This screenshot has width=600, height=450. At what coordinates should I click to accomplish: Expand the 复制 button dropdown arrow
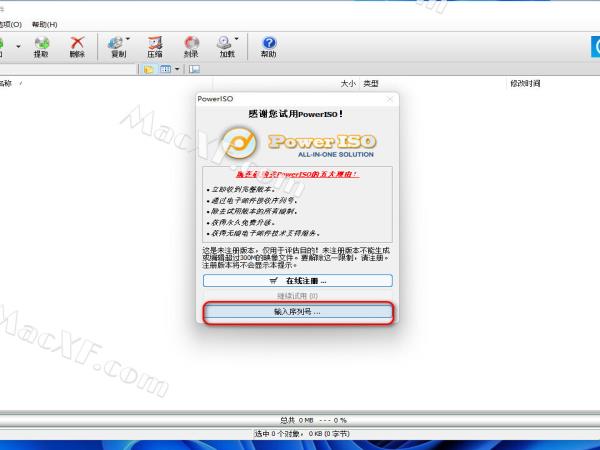(x=128, y=39)
